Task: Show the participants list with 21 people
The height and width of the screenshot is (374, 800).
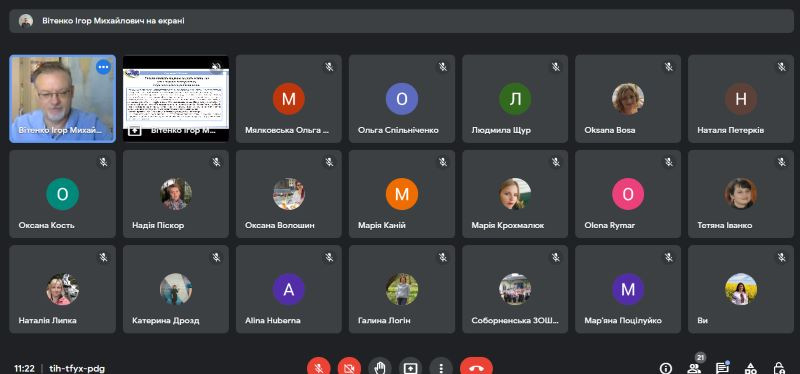Action: [x=693, y=367]
